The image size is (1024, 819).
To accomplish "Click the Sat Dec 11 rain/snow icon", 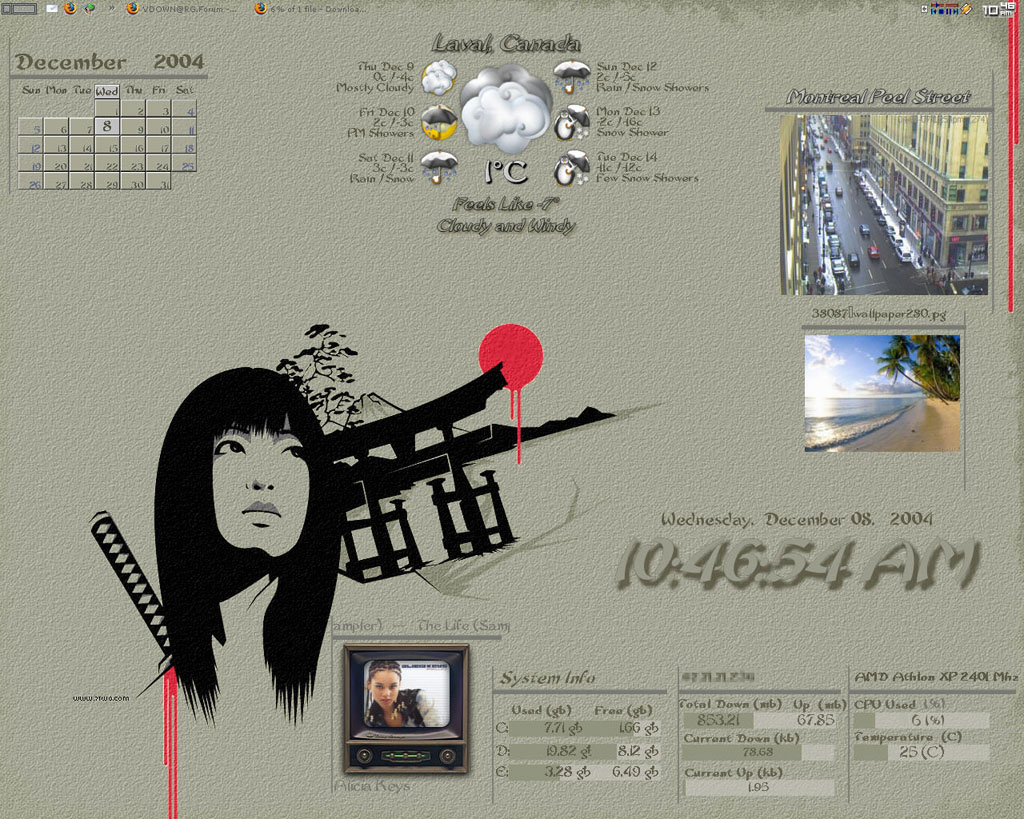I will pyautogui.click(x=439, y=167).
